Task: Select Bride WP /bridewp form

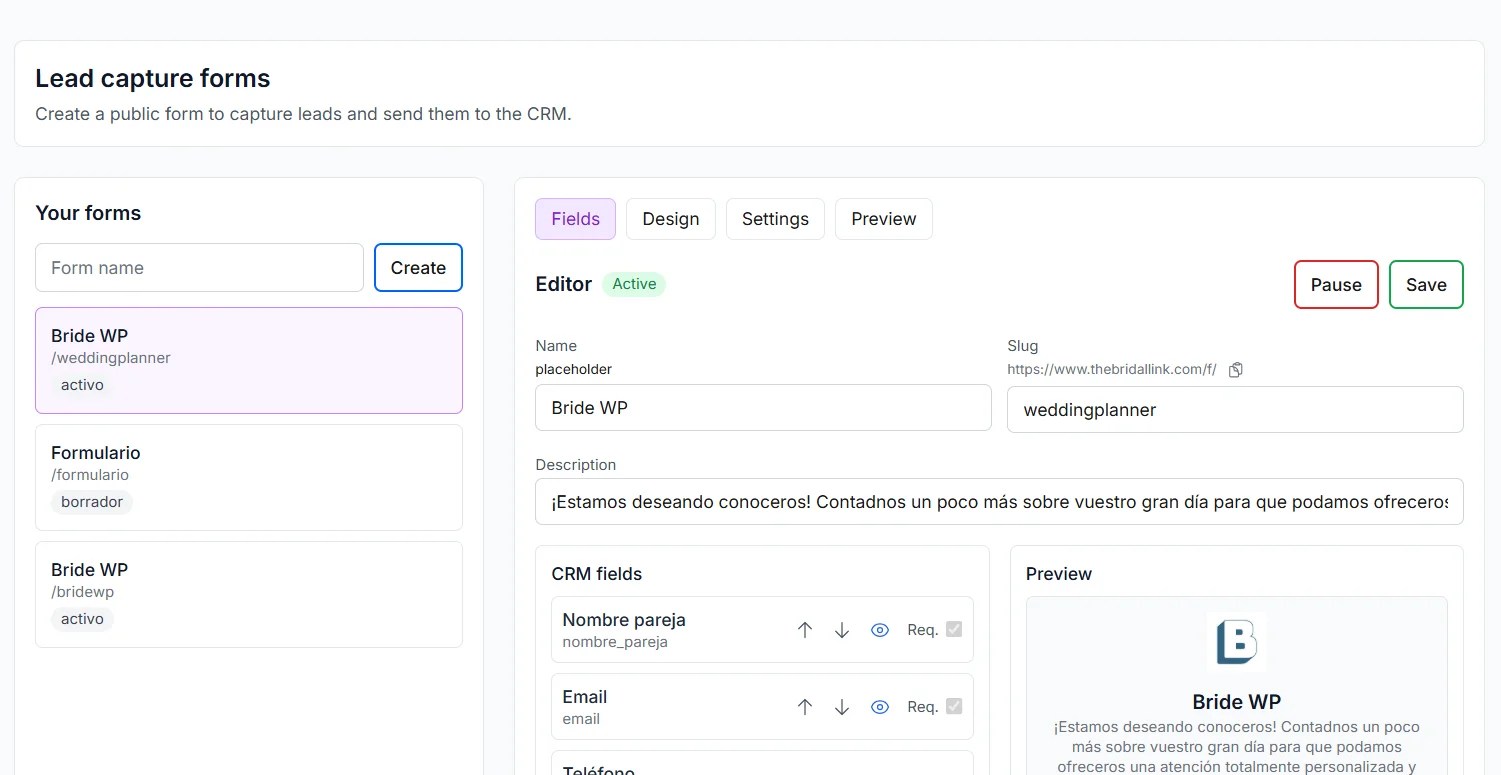Action: tap(249, 594)
